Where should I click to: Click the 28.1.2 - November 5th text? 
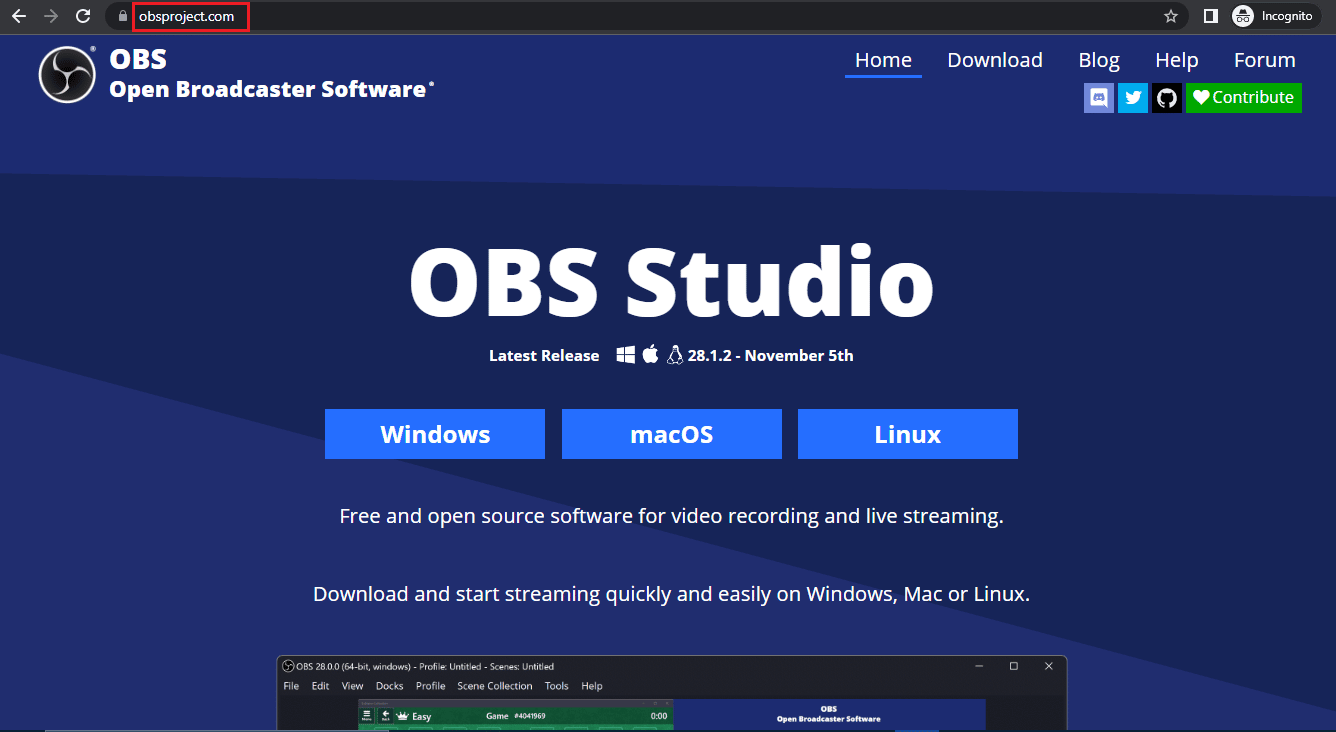pos(771,356)
